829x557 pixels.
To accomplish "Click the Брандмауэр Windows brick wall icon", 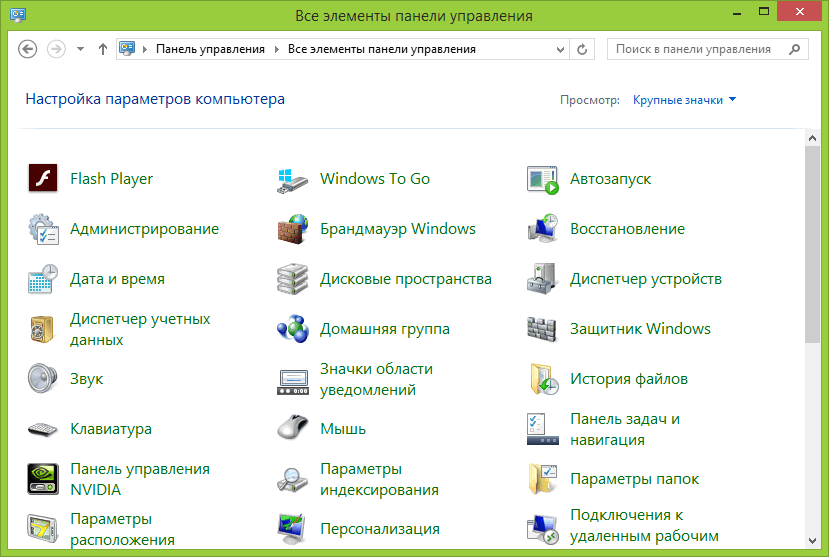I will pyautogui.click(x=293, y=229).
